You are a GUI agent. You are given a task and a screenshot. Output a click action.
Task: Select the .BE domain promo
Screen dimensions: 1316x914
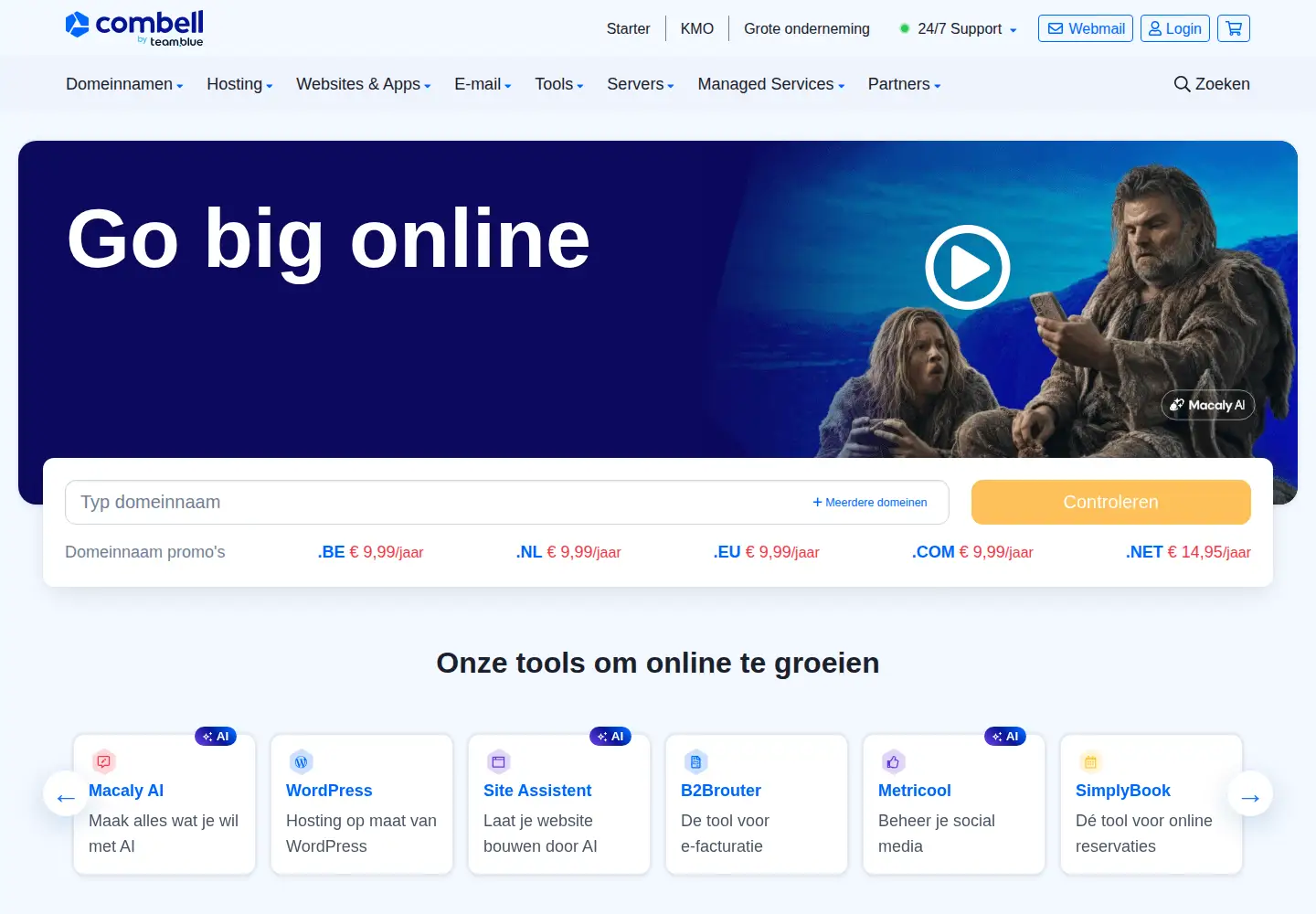[x=370, y=552]
